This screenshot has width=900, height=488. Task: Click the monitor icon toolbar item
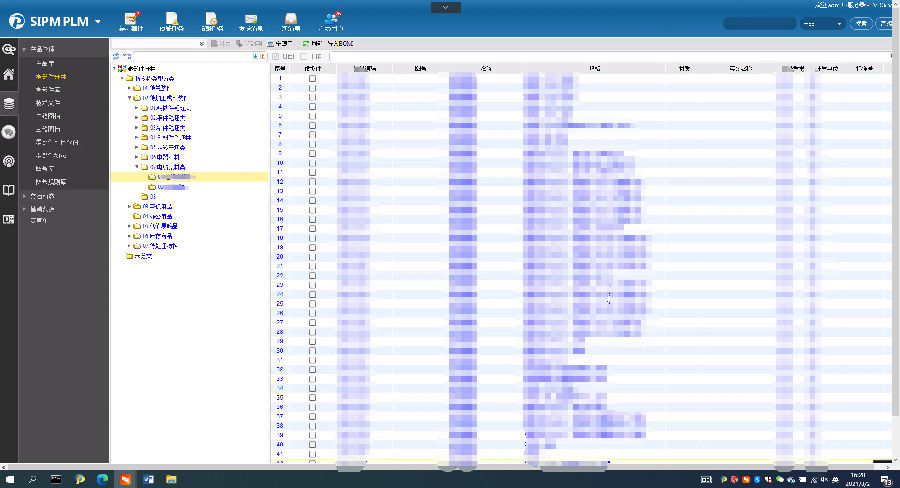270,44
